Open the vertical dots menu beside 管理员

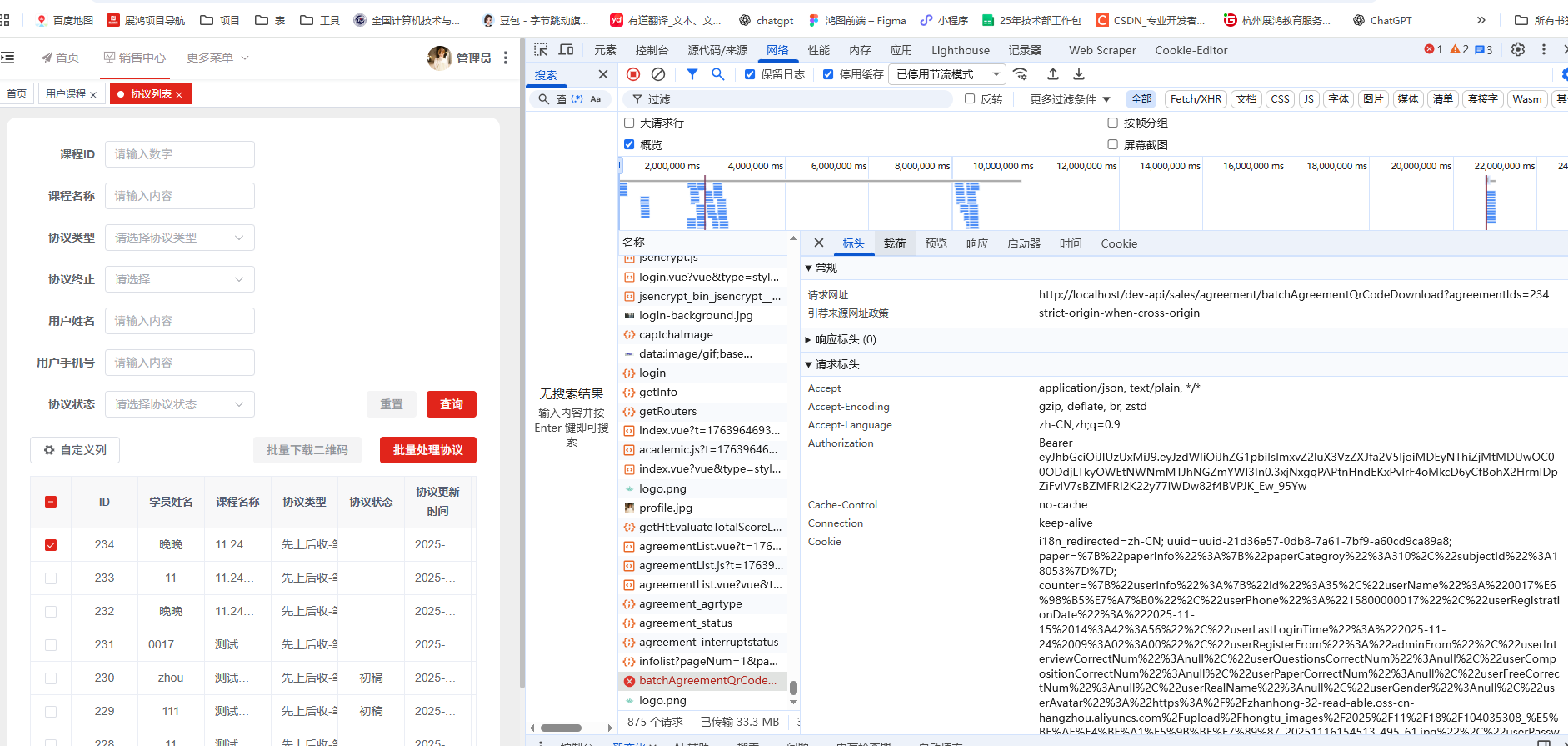(506, 58)
